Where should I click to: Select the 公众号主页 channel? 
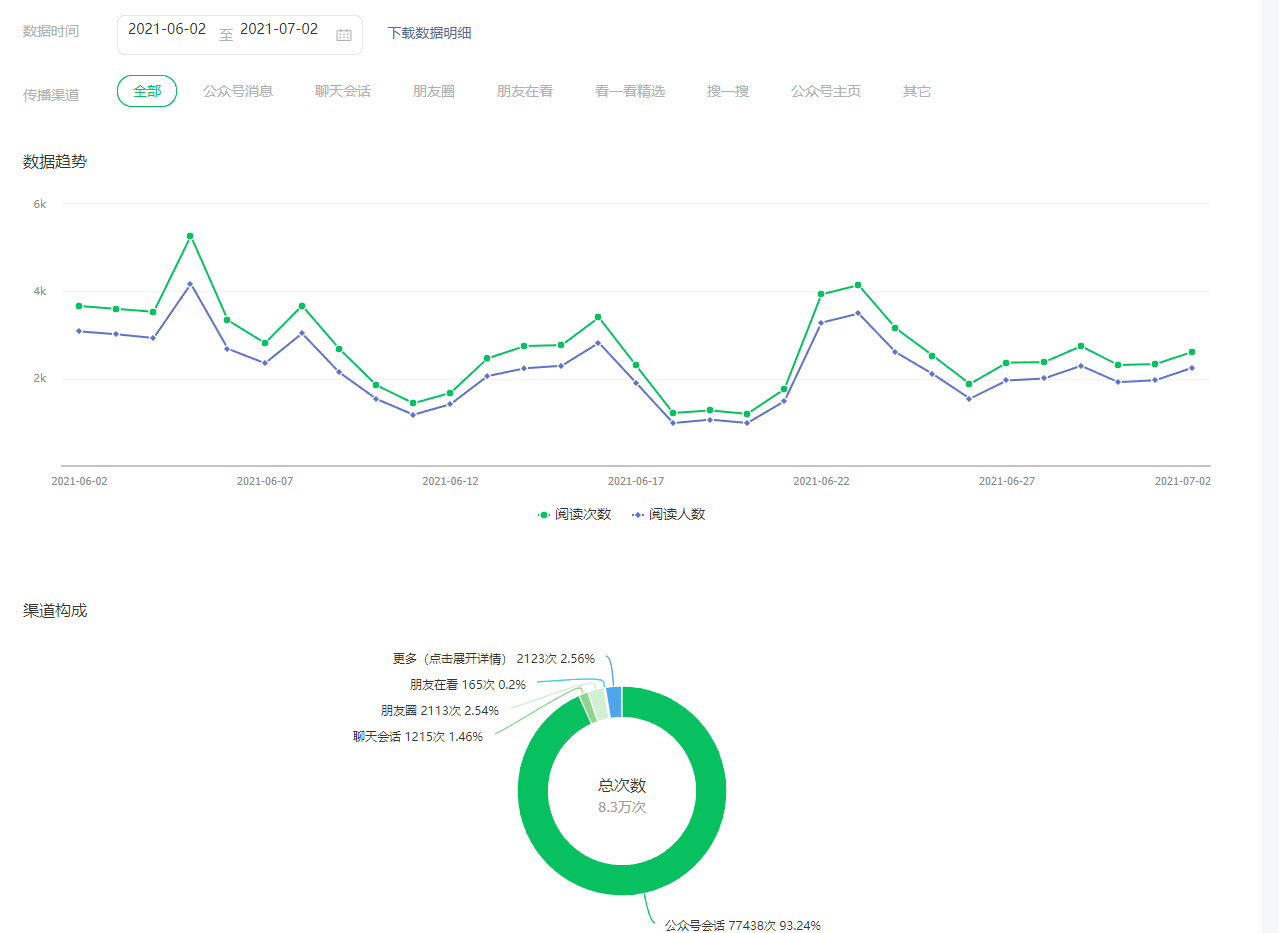click(826, 91)
